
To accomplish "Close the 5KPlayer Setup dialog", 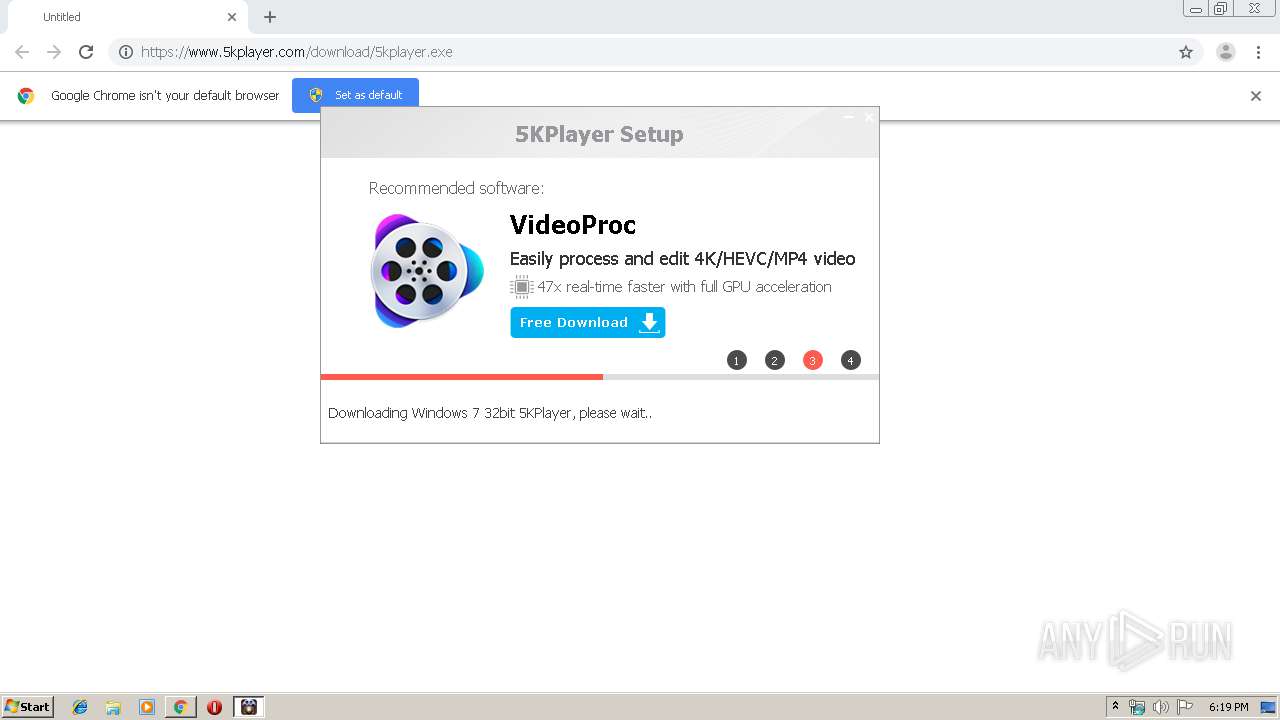I will [x=869, y=117].
